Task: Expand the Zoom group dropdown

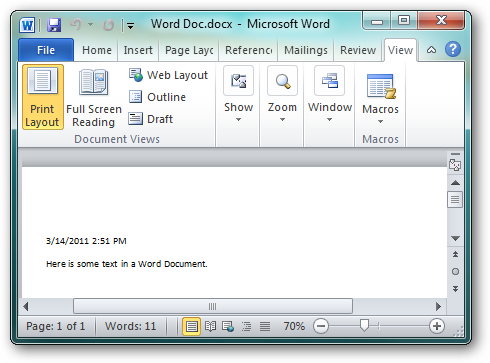Action: coord(282,94)
